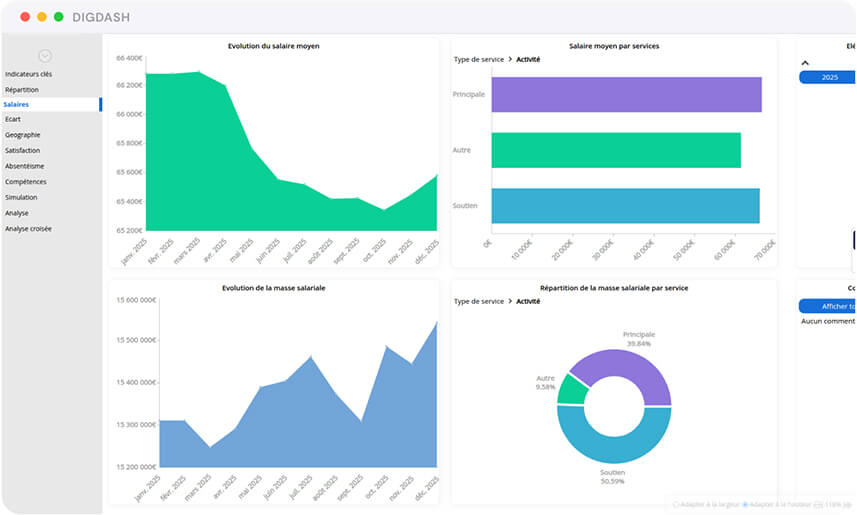Image resolution: width=857 pixels, height=515 pixels.
Task: Open the Répartition page
Action: (x=22, y=90)
